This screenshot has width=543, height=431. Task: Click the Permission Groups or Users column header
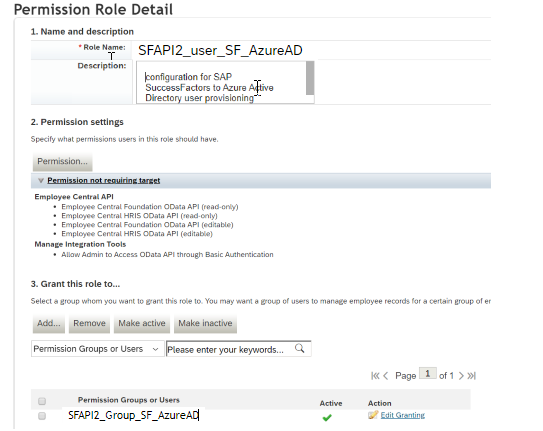[129, 400]
